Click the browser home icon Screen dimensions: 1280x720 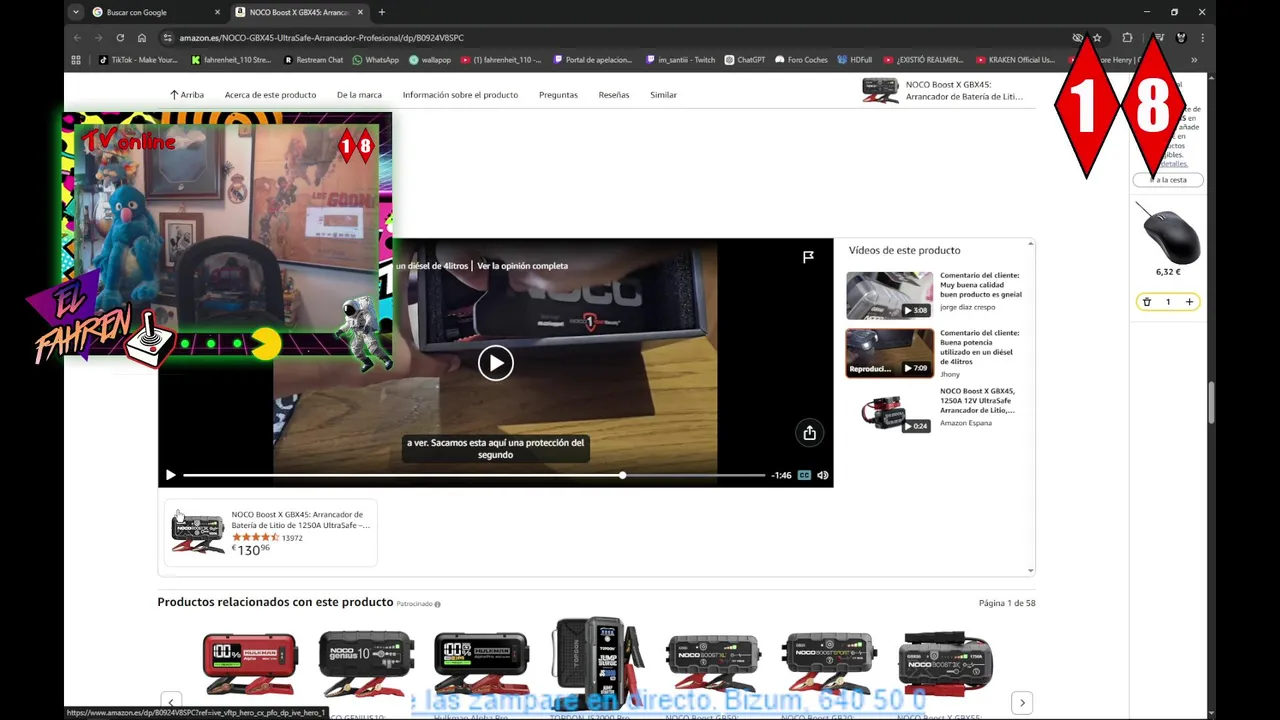pos(142,38)
